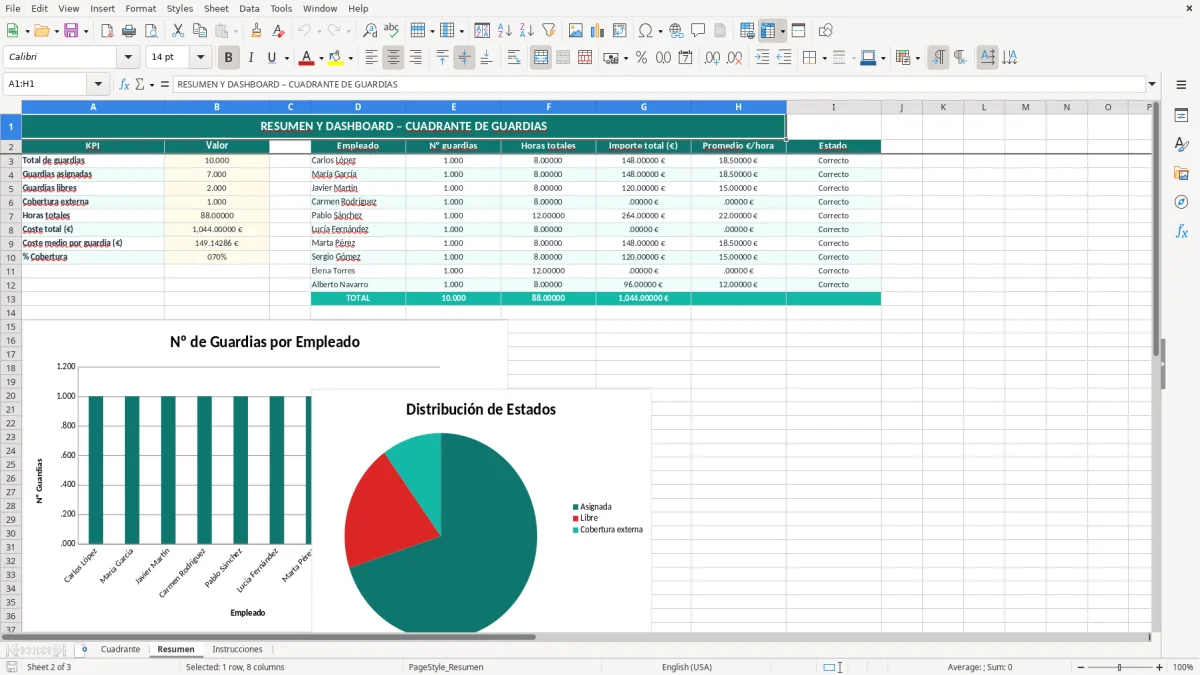
Task: Expand the Name Box dropdown
Action: (x=98, y=84)
